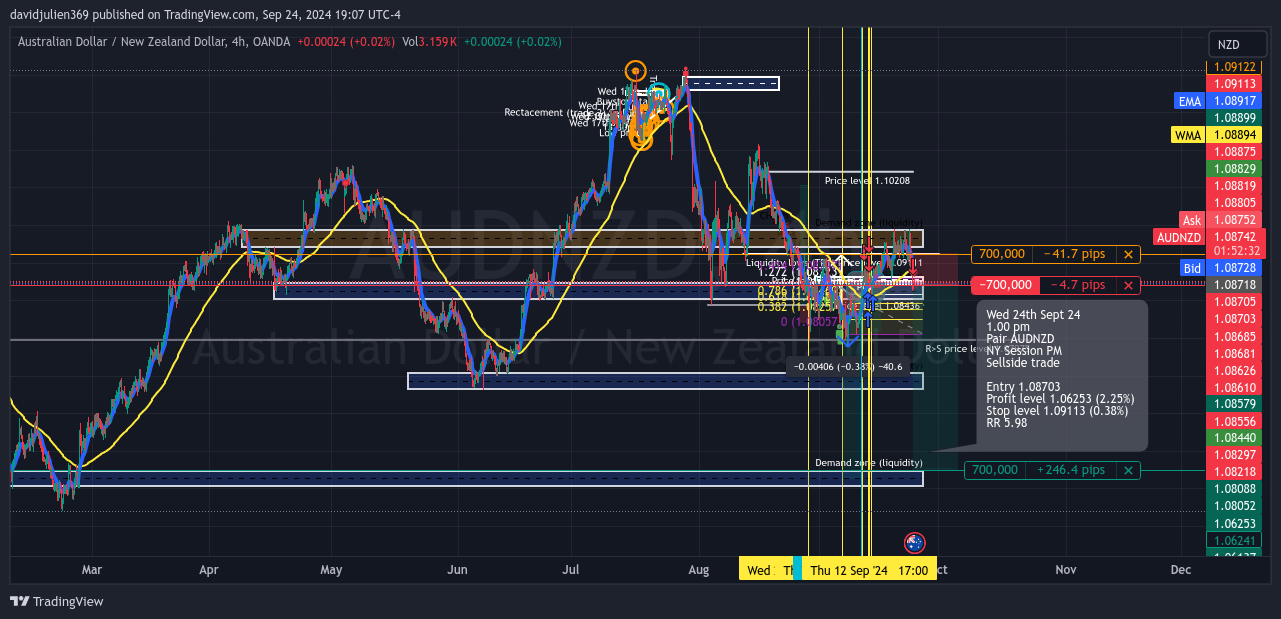Click the −41.7 pips order label
1281x619 pixels.
click(1074, 255)
